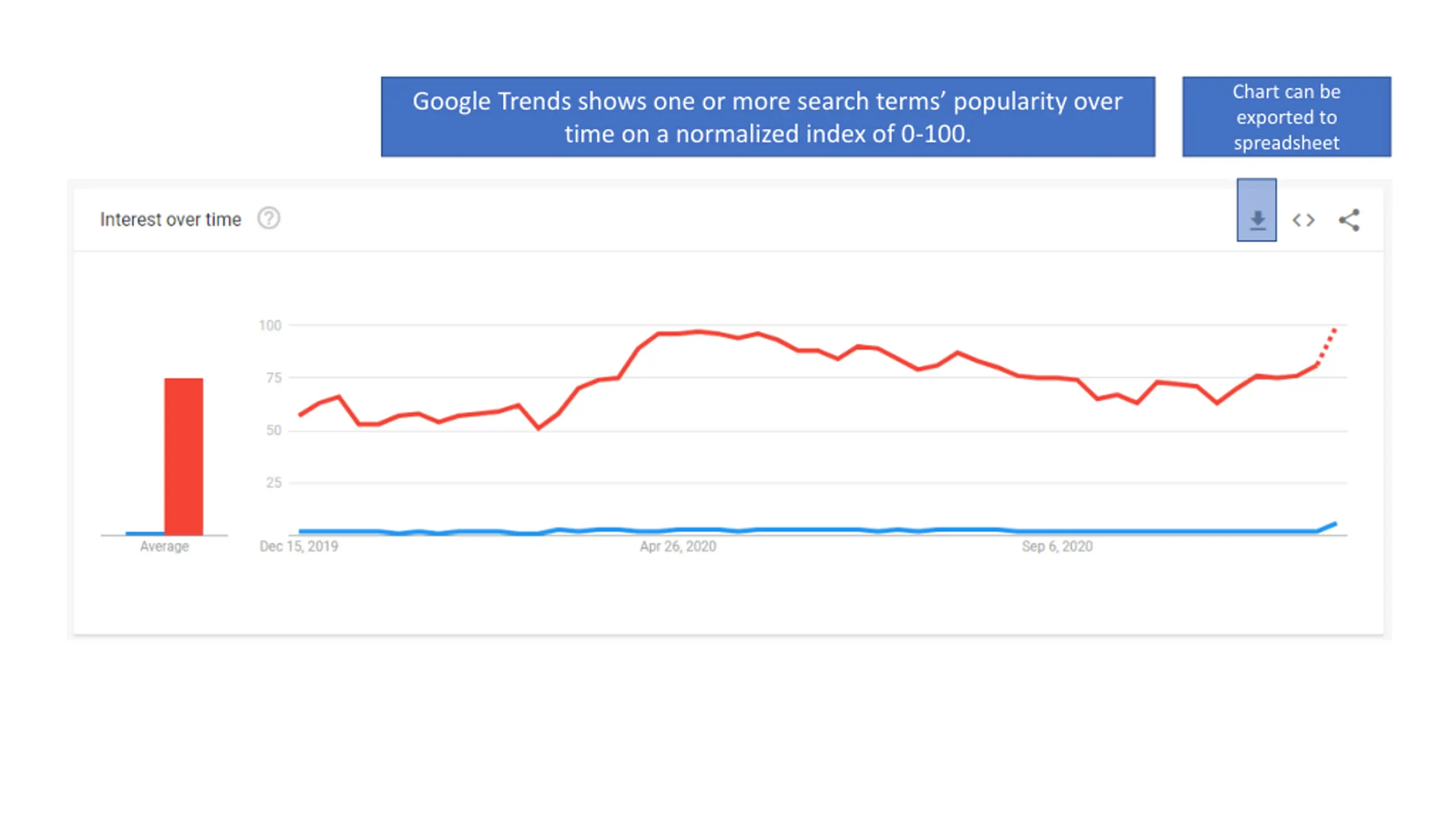
Task: Click the Dec 15, 2019 axis label
Action: point(299,547)
